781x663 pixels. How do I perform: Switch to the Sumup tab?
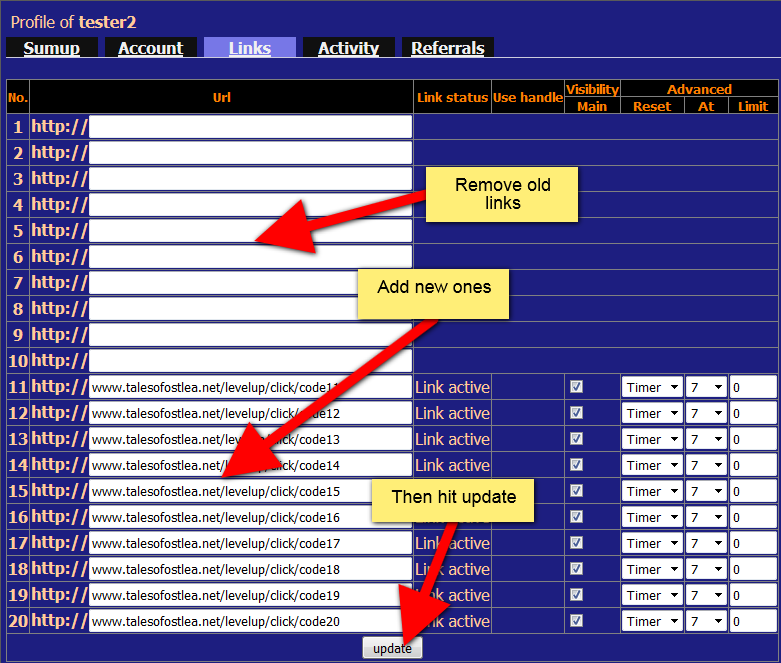tap(51, 48)
